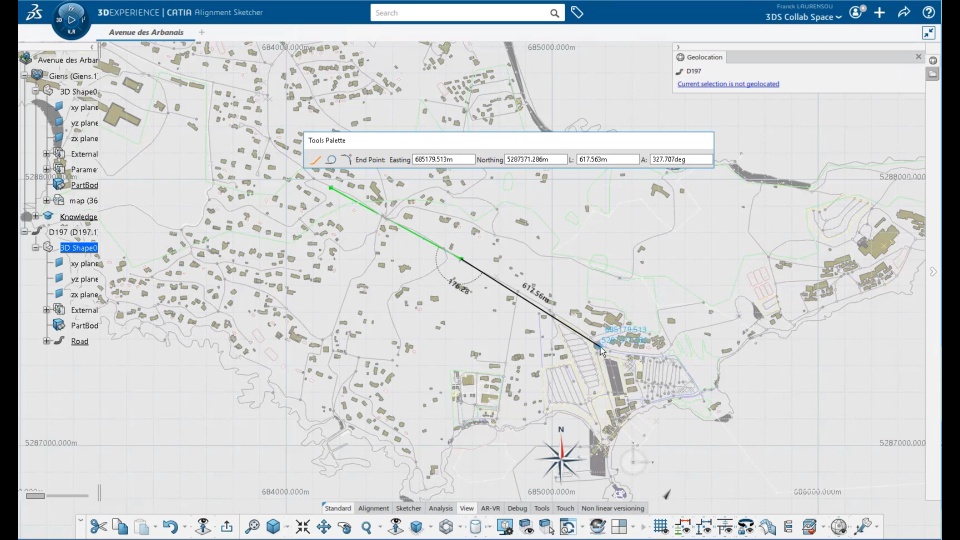960x540 pixels.
Task: Select the Zoom magnifier tool
Action: click(x=366, y=527)
